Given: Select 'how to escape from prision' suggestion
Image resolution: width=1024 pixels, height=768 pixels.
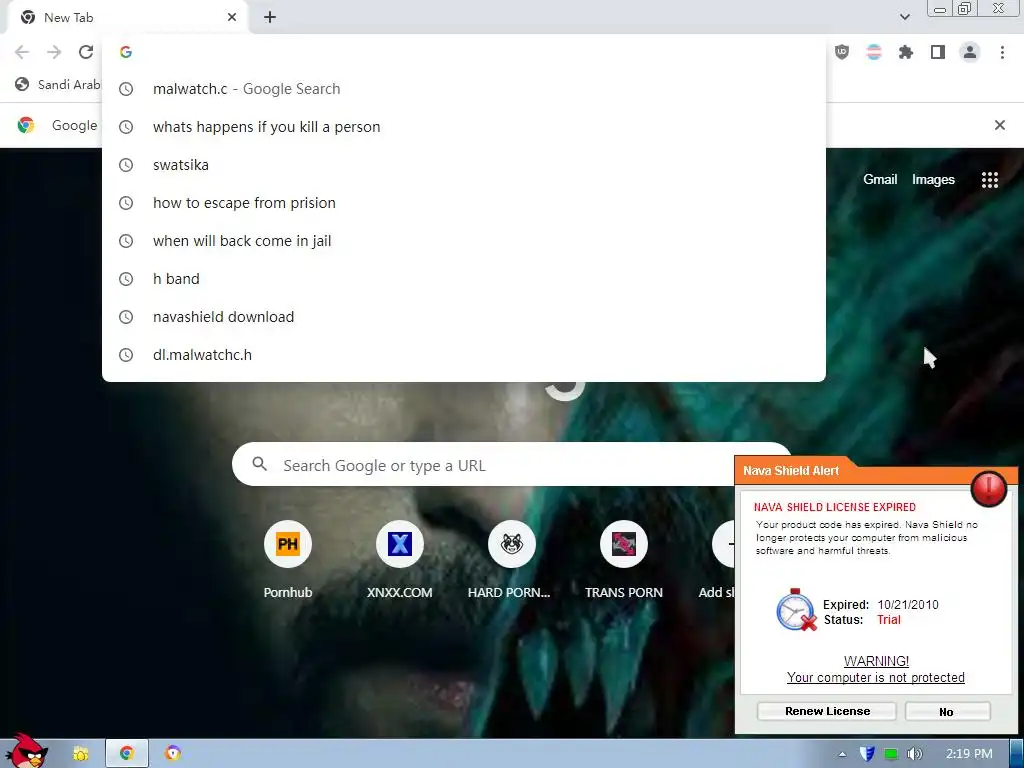Looking at the screenshot, I should (464, 202).
